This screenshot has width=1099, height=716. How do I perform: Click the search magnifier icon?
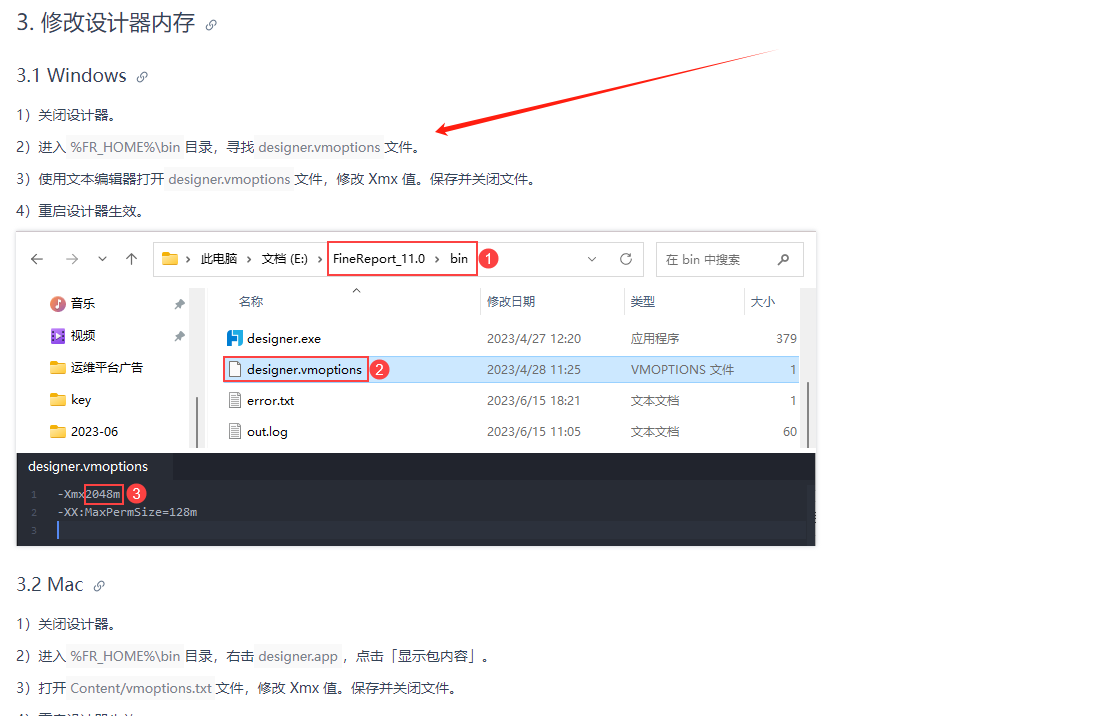[x=784, y=259]
